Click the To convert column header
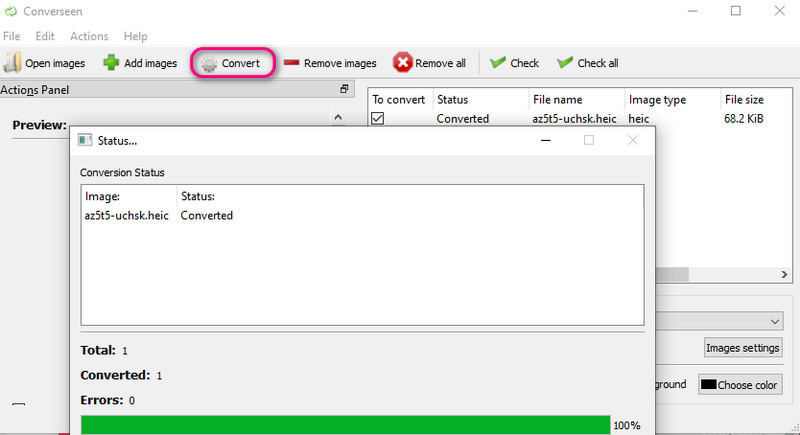Screen dimensions: 800x435 [x=398, y=99]
